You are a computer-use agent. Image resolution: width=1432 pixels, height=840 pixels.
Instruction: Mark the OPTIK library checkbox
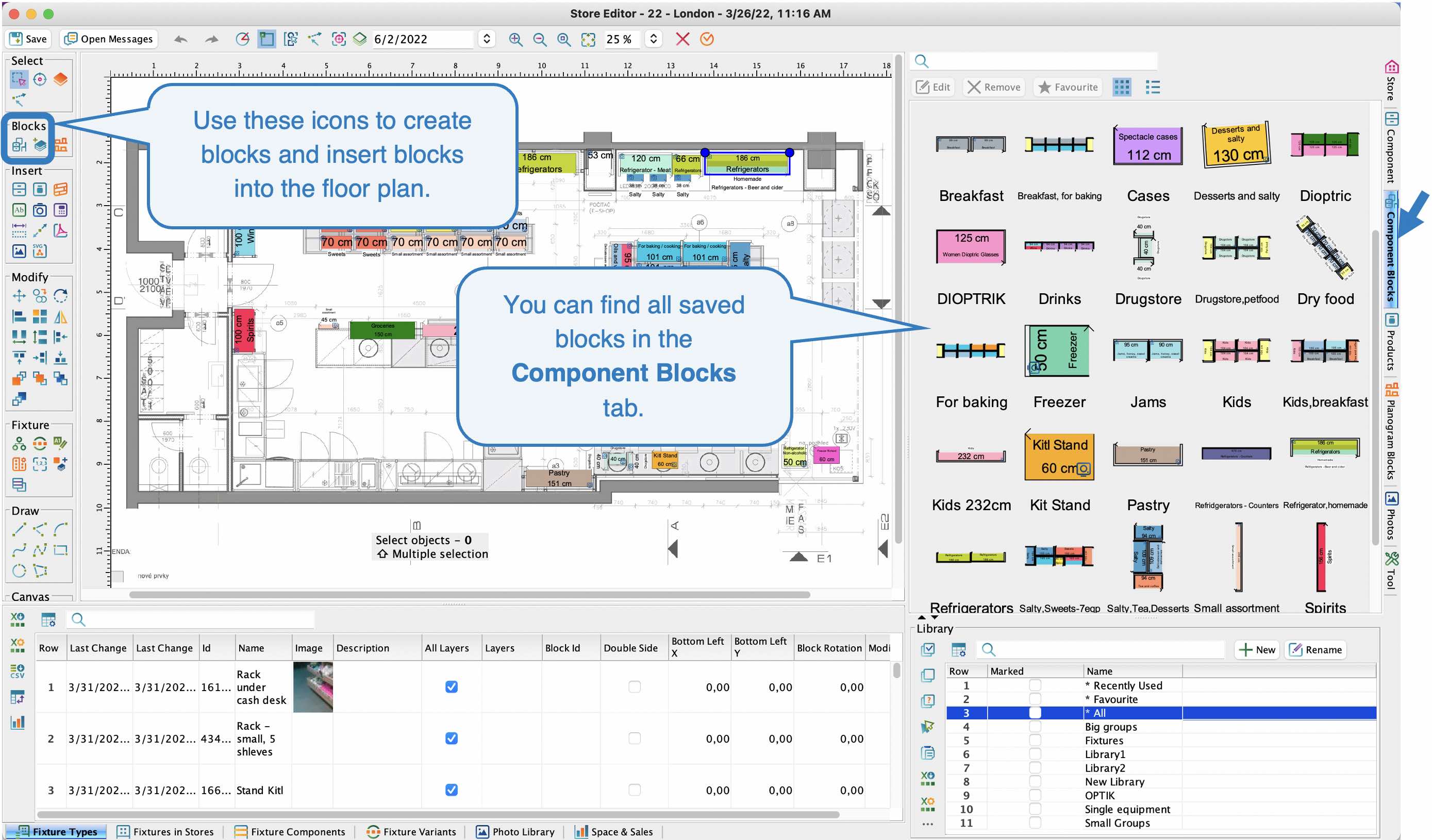click(x=1035, y=796)
